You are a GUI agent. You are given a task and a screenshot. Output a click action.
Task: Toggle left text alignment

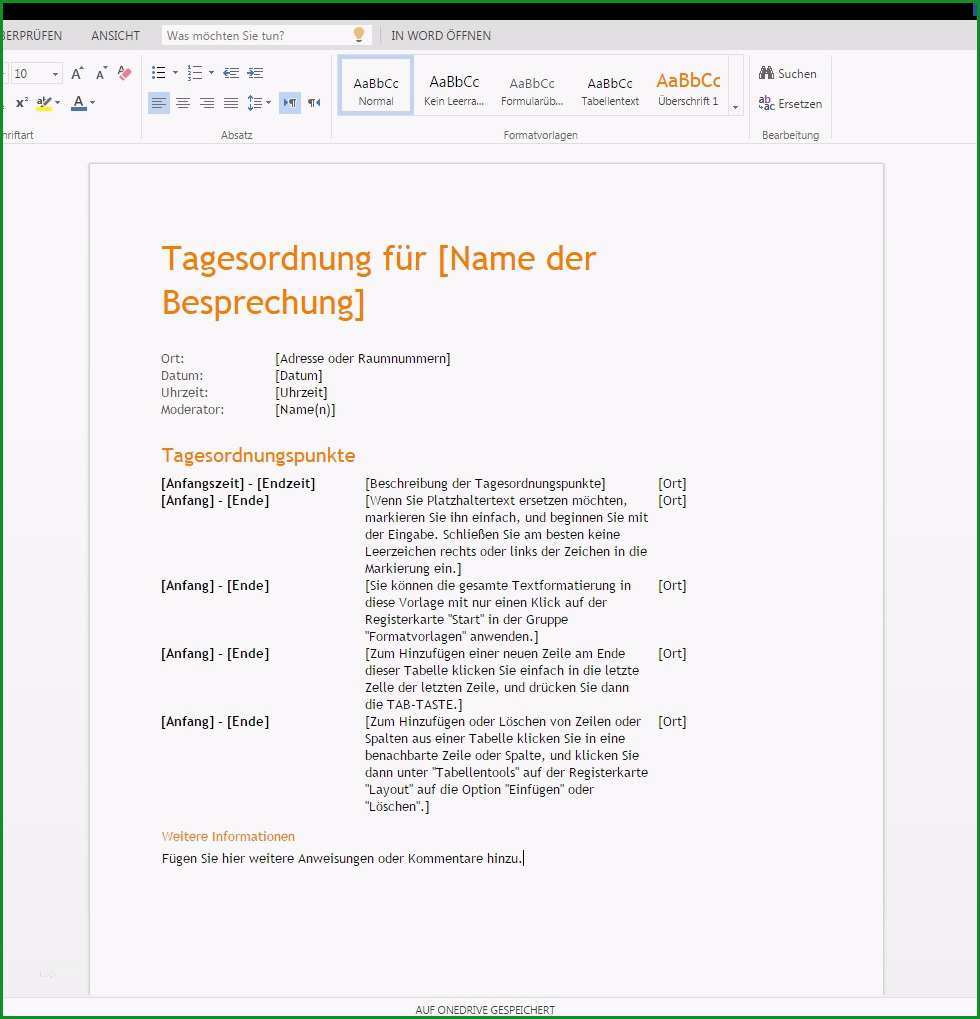pos(159,103)
